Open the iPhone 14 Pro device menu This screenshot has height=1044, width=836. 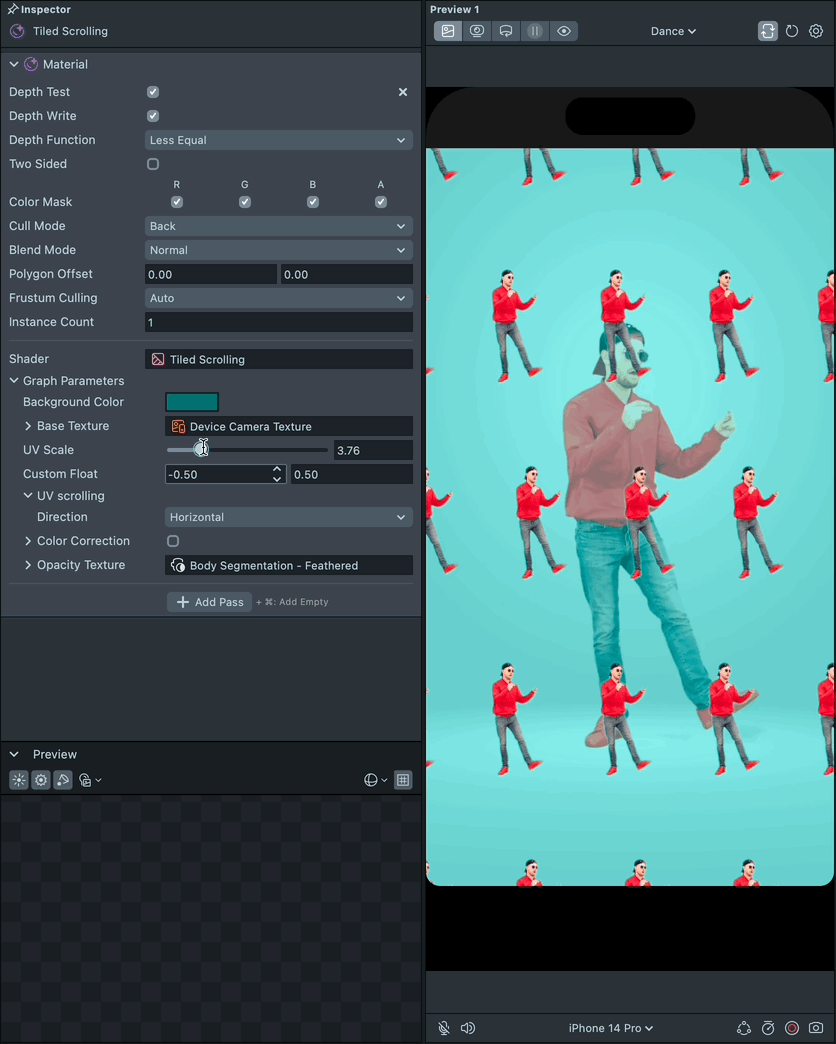[611, 1028]
